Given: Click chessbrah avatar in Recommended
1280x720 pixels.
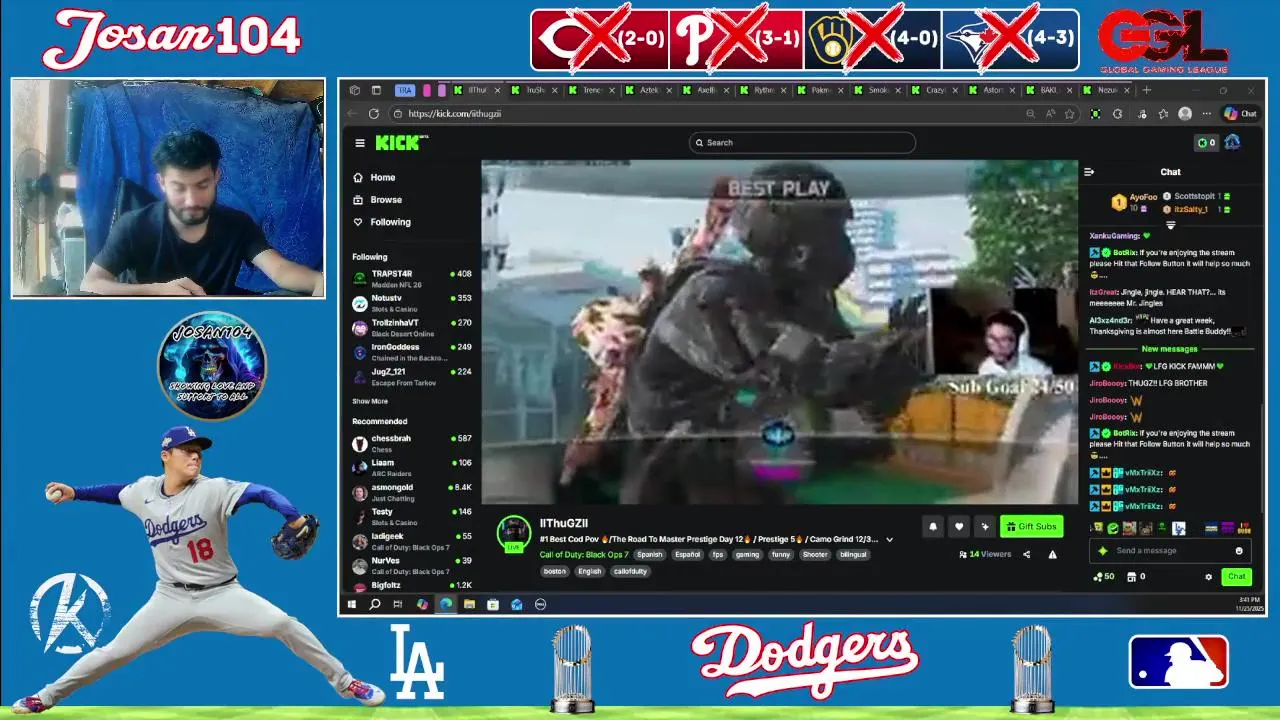Looking at the screenshot, I should click(359, 443).
